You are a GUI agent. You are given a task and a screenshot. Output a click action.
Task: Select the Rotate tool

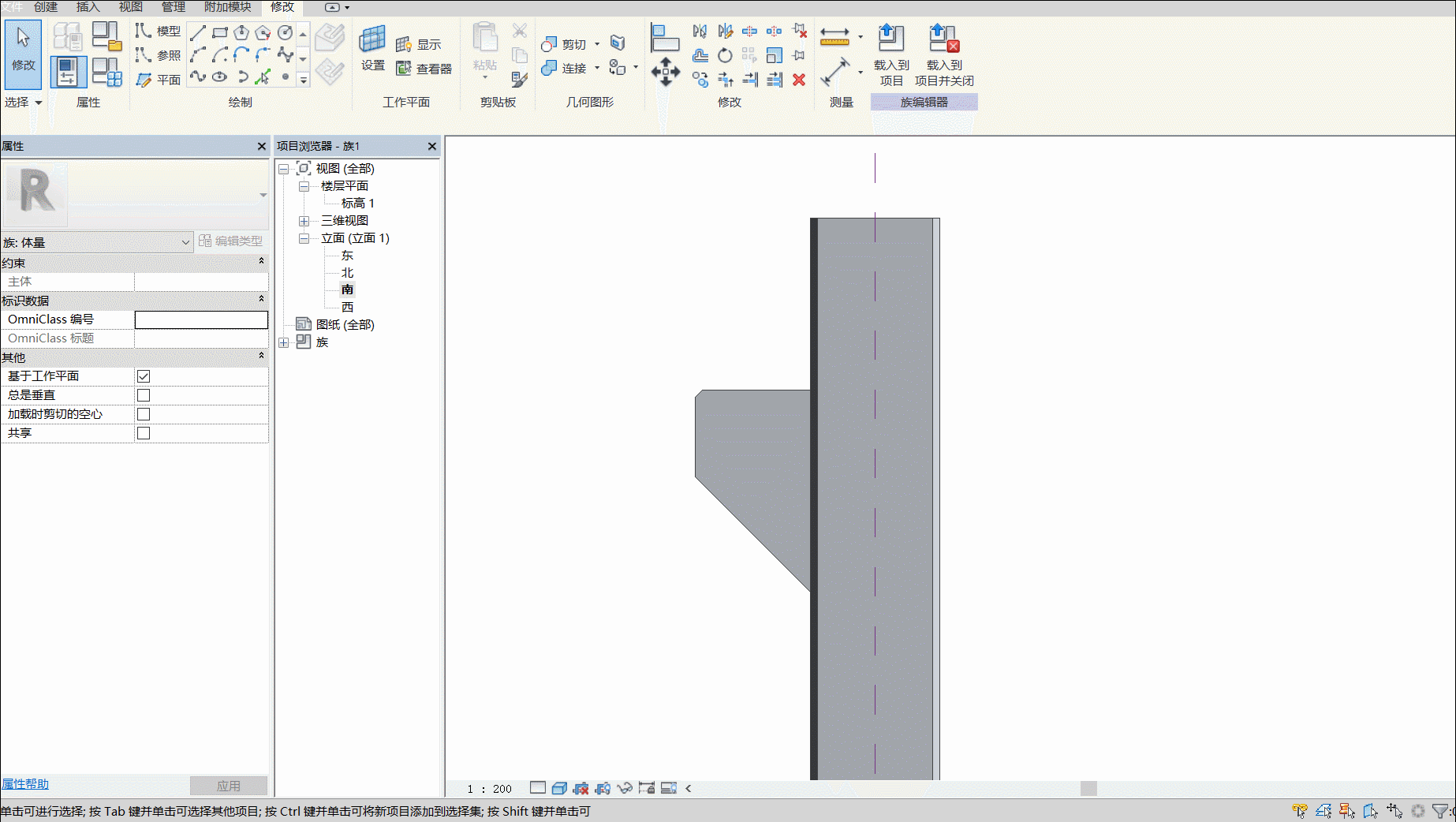point(725,55)
